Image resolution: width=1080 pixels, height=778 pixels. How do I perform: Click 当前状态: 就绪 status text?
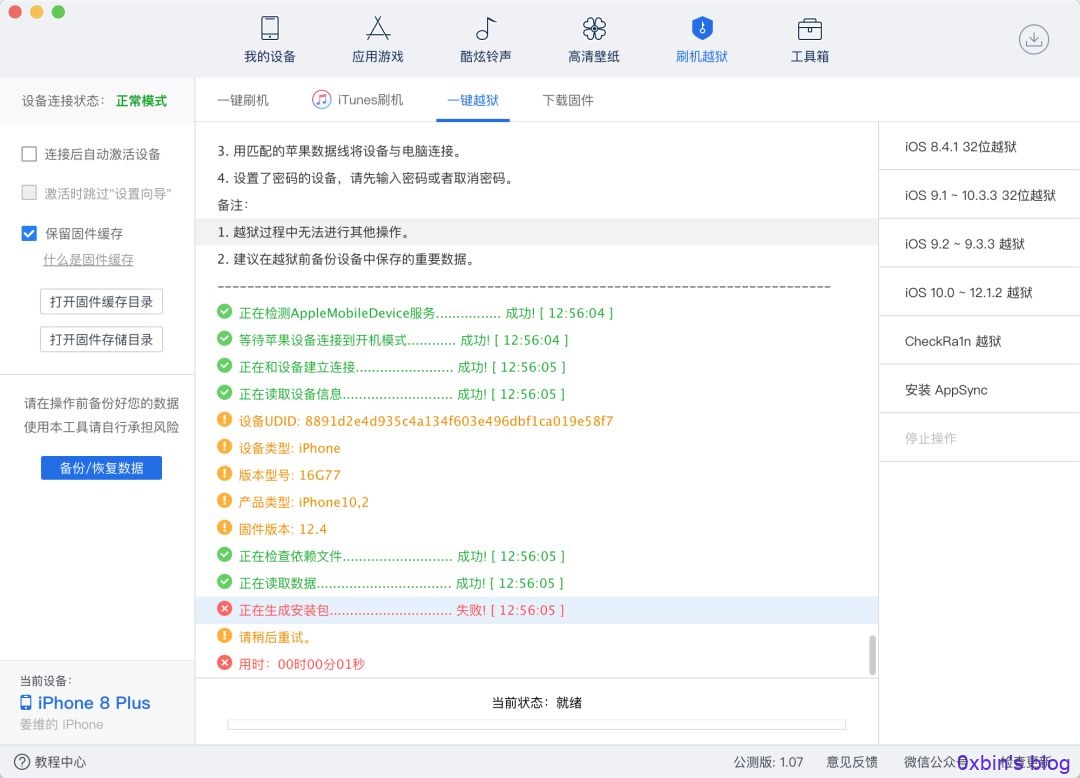tap(537, 702)
